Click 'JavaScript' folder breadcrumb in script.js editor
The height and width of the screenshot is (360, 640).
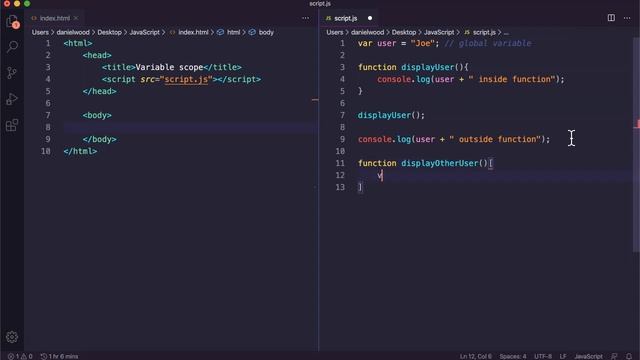[439, 32]
